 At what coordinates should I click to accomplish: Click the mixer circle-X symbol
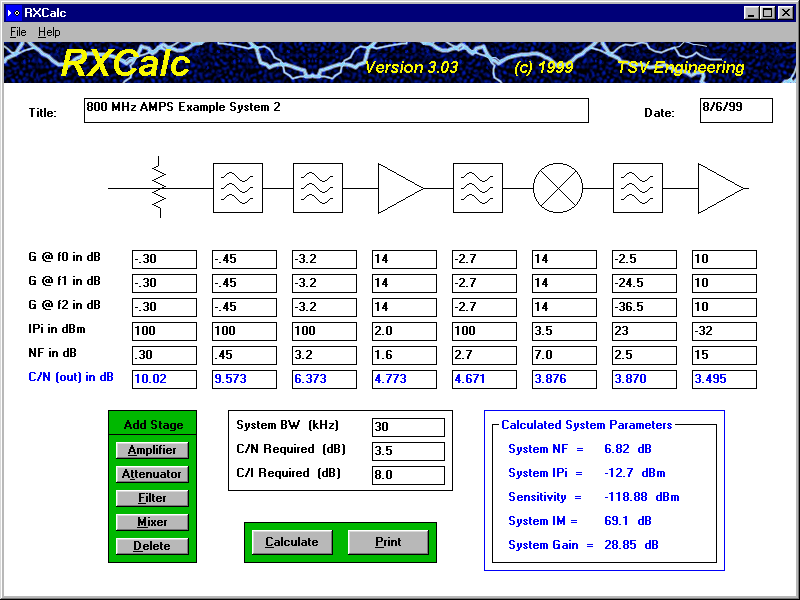(558, 188)
